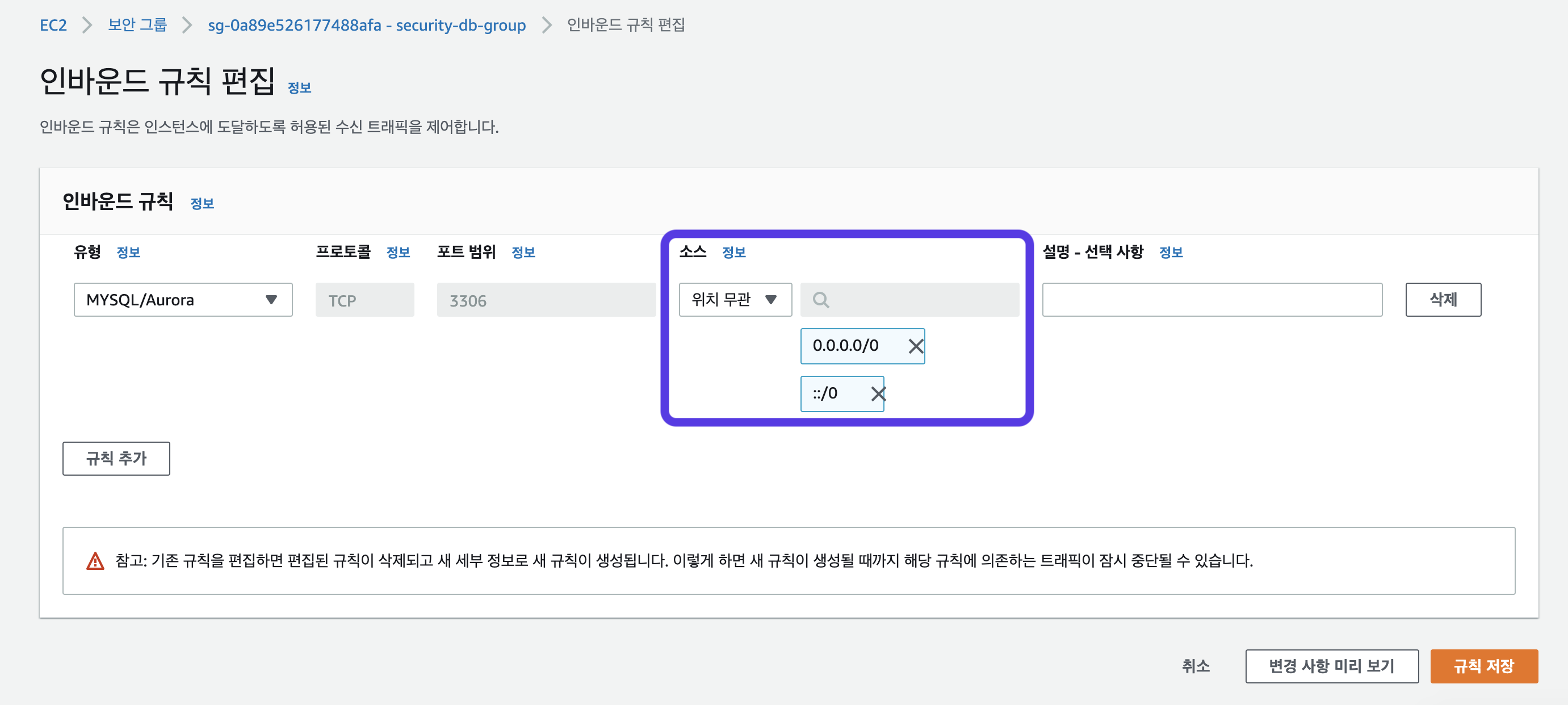Click 취소 to cancel editing
The height and width of the screenshot is (705, 1568).
coord(1196,666)
